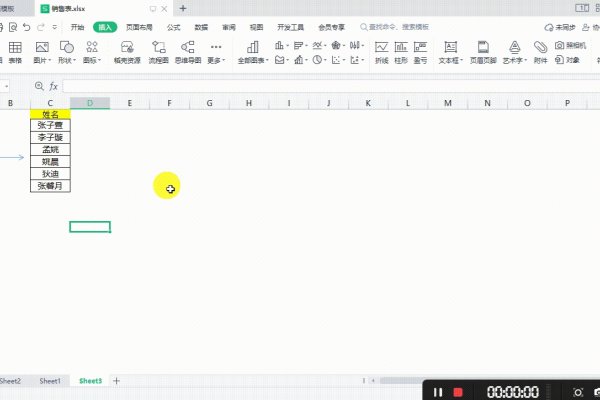Viewport: 600px width, 400px height.
Task: Open the 照相机 camera tool
Action: tap(570, 46)
